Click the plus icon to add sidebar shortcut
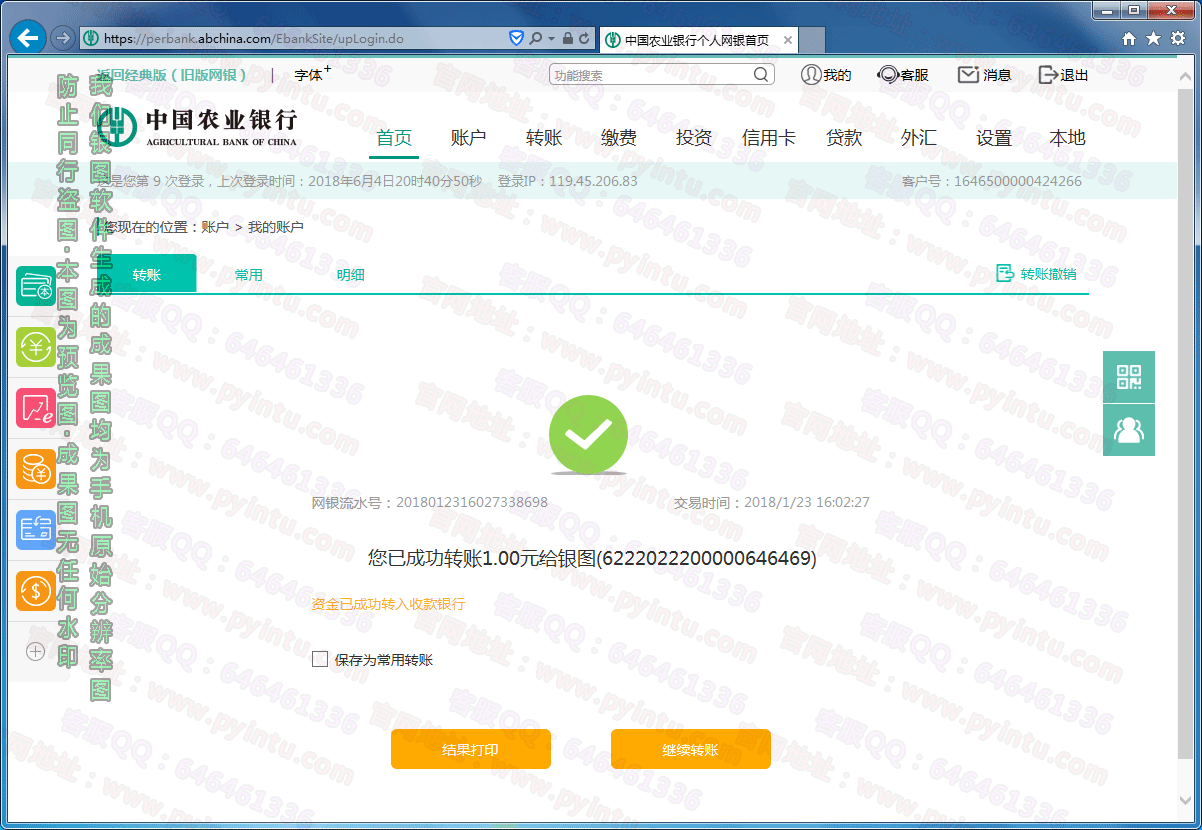This screenshot has width=1202, height=830. [36, 651]
